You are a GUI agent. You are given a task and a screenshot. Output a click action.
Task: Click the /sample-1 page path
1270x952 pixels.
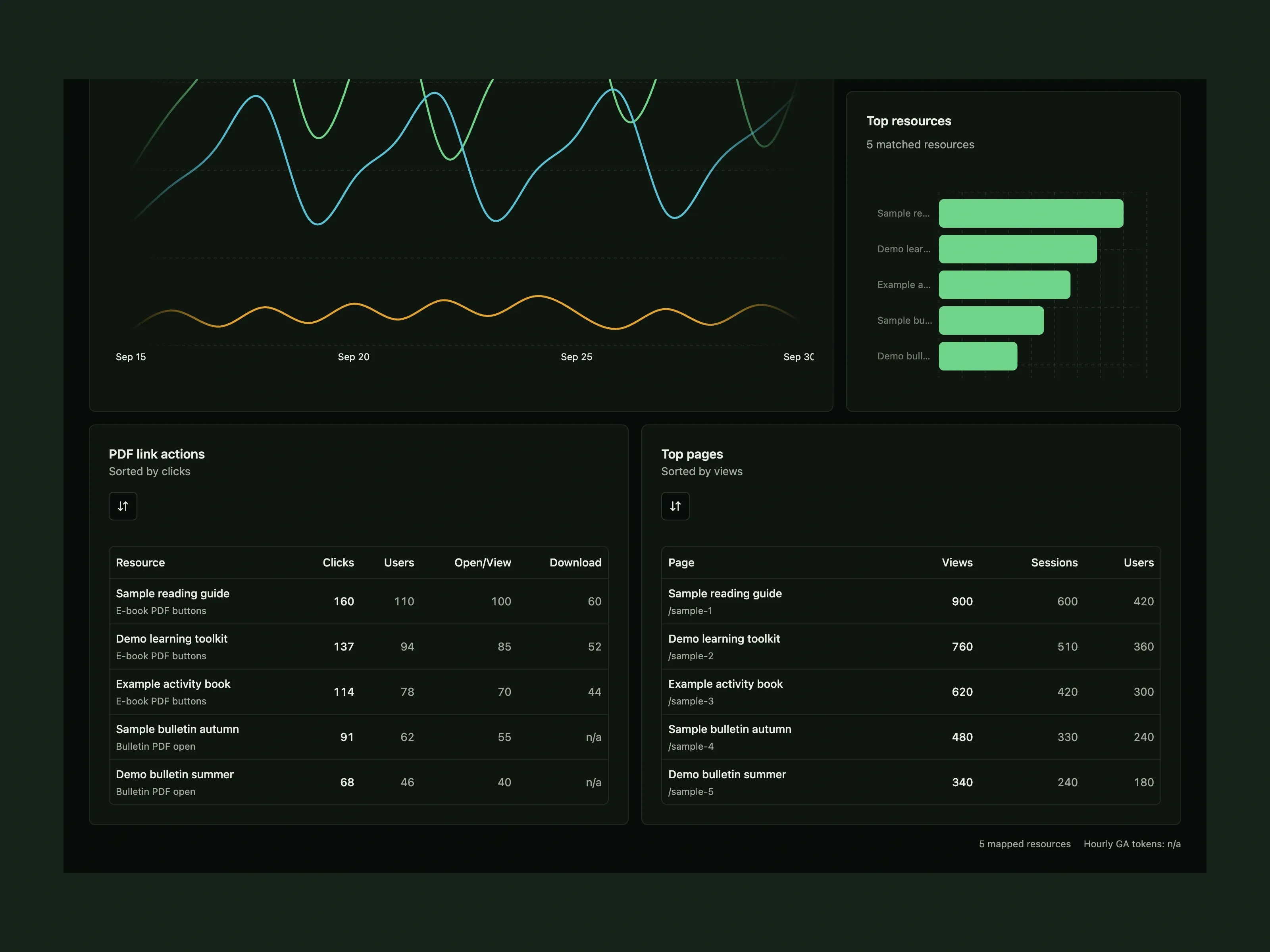pos(690,610)
